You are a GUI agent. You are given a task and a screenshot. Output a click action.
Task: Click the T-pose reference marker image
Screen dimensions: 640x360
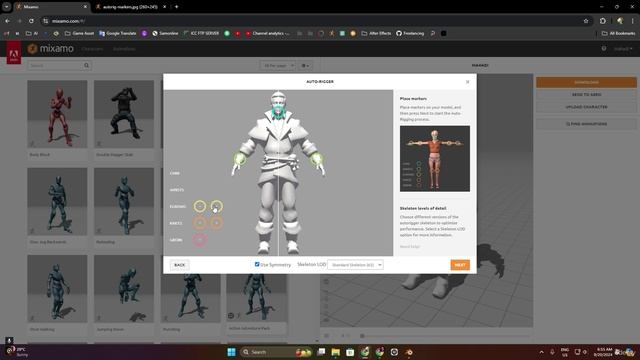[435, 159]
